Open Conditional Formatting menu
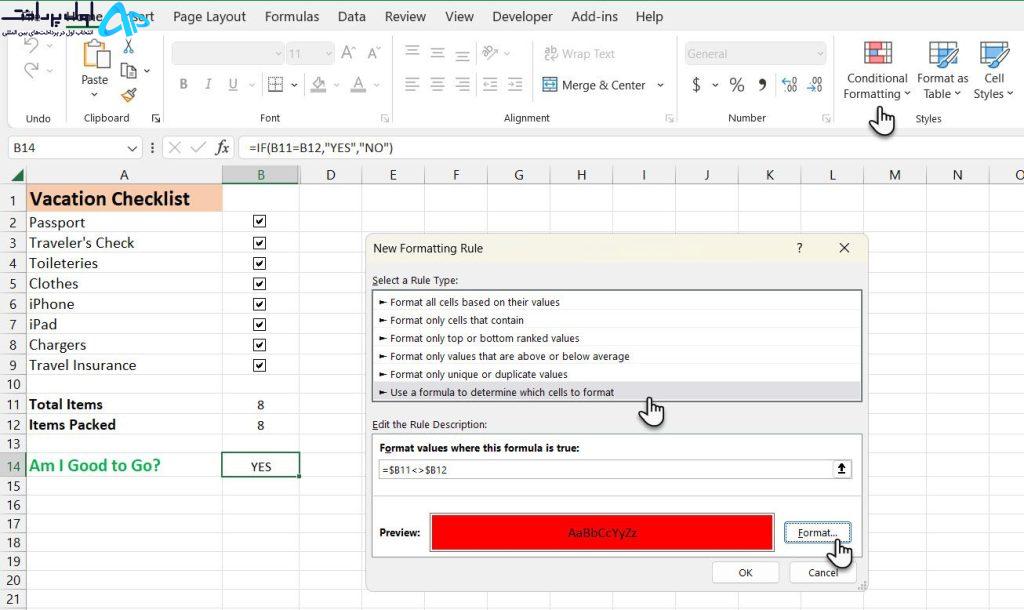Image resolution: width=1024 pixels, height=610 pixels. click(877, 71)
